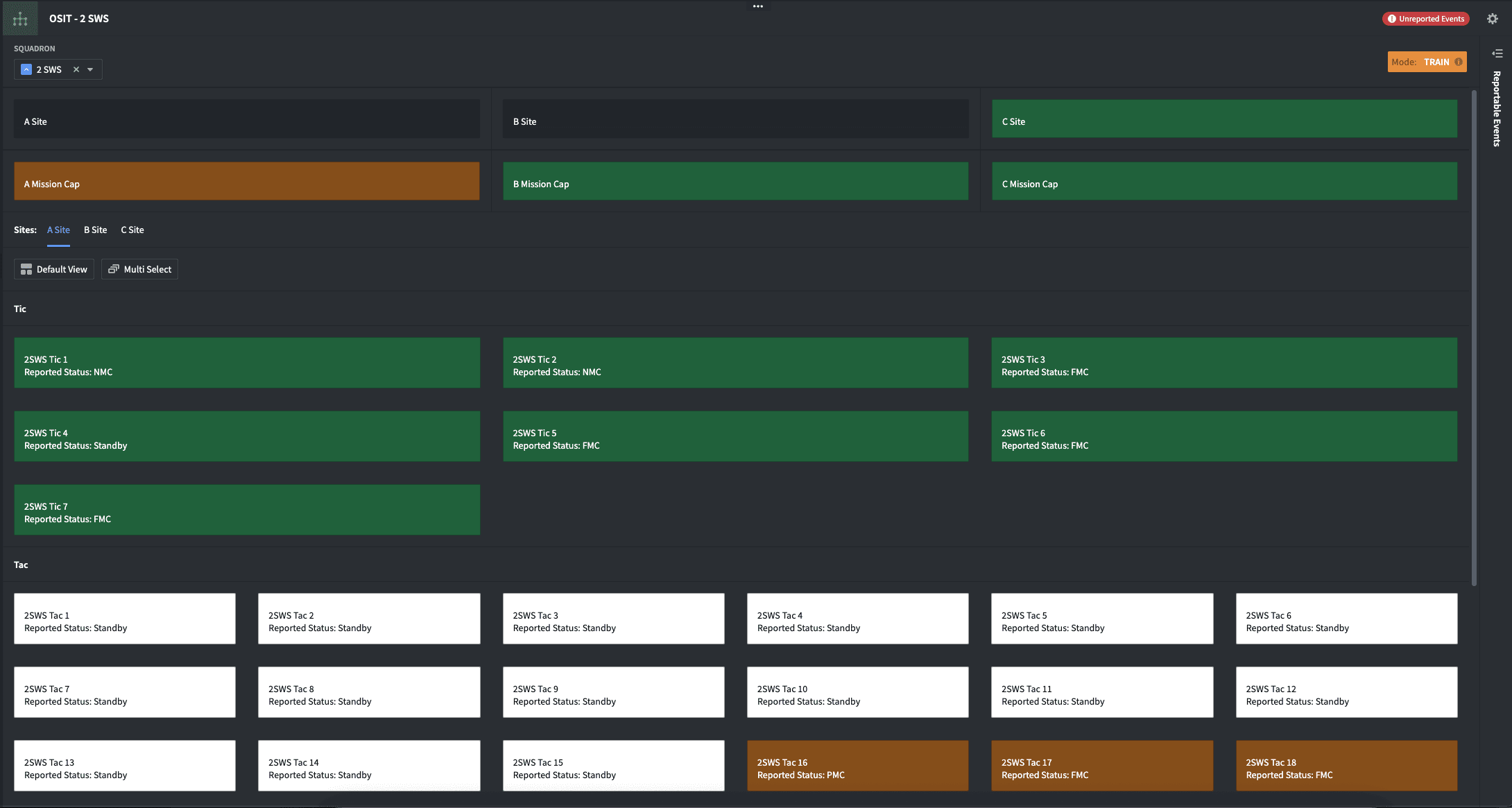This screenshot has height=808, width=1512.
Task: Click the green C Site status tile
Action: (x=1224, y=119)
